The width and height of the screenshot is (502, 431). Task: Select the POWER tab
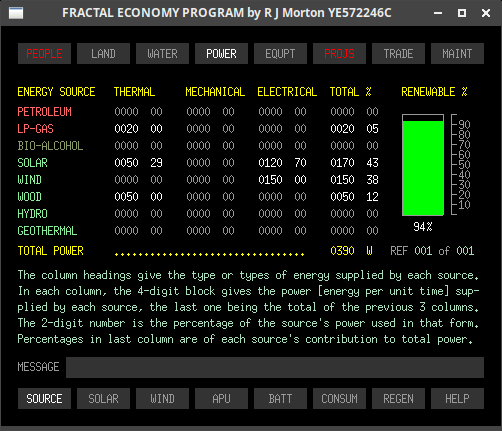[x=221, y=53]
